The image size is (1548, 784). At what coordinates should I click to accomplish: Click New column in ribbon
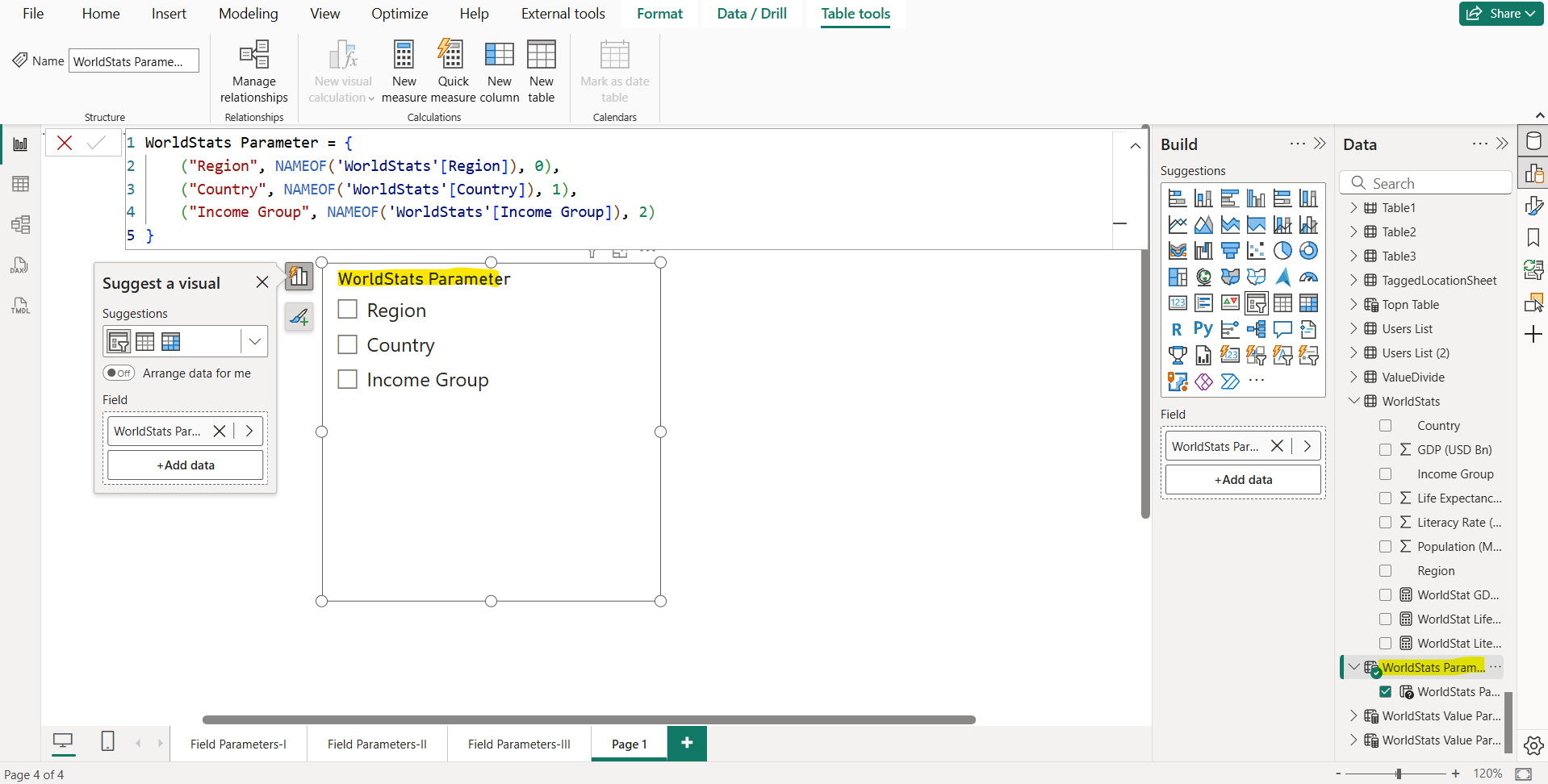(499, 55)
